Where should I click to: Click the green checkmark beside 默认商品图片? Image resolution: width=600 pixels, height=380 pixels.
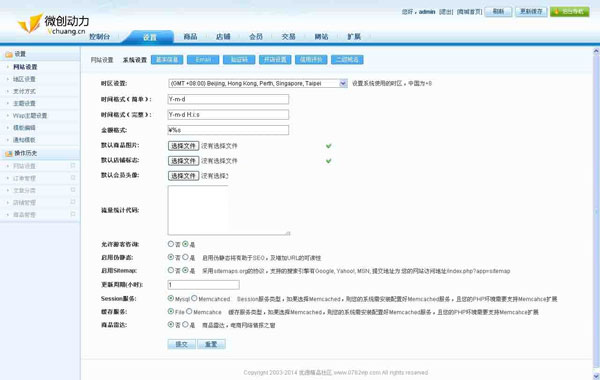tap(328, 146)
